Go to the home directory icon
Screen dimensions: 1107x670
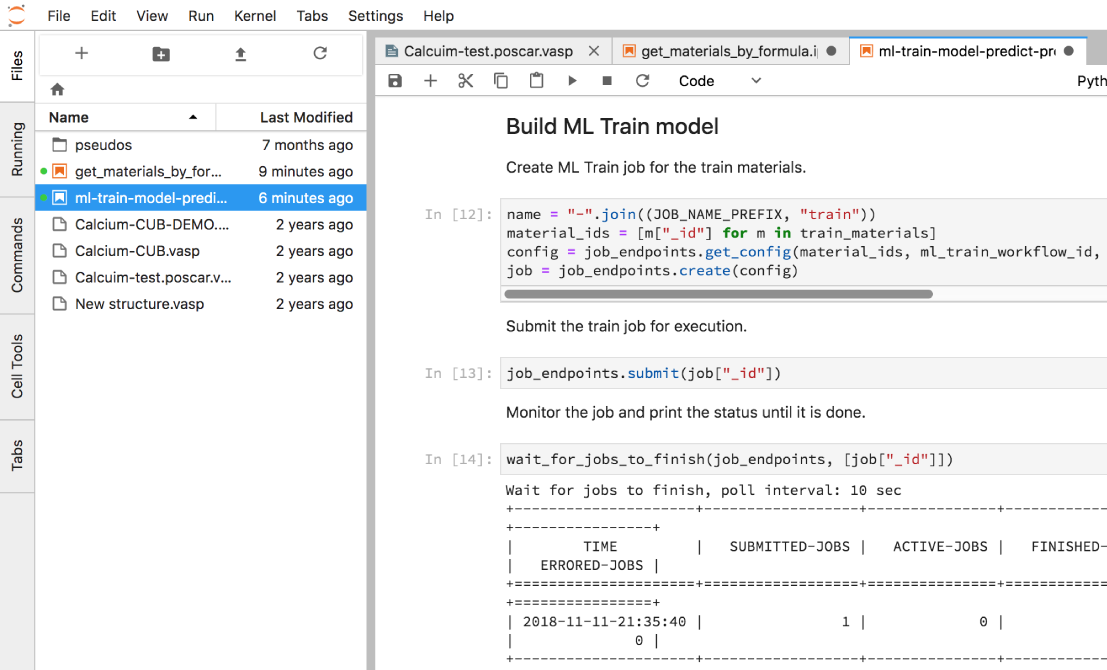pyautogui.click(x=57, y=89)
